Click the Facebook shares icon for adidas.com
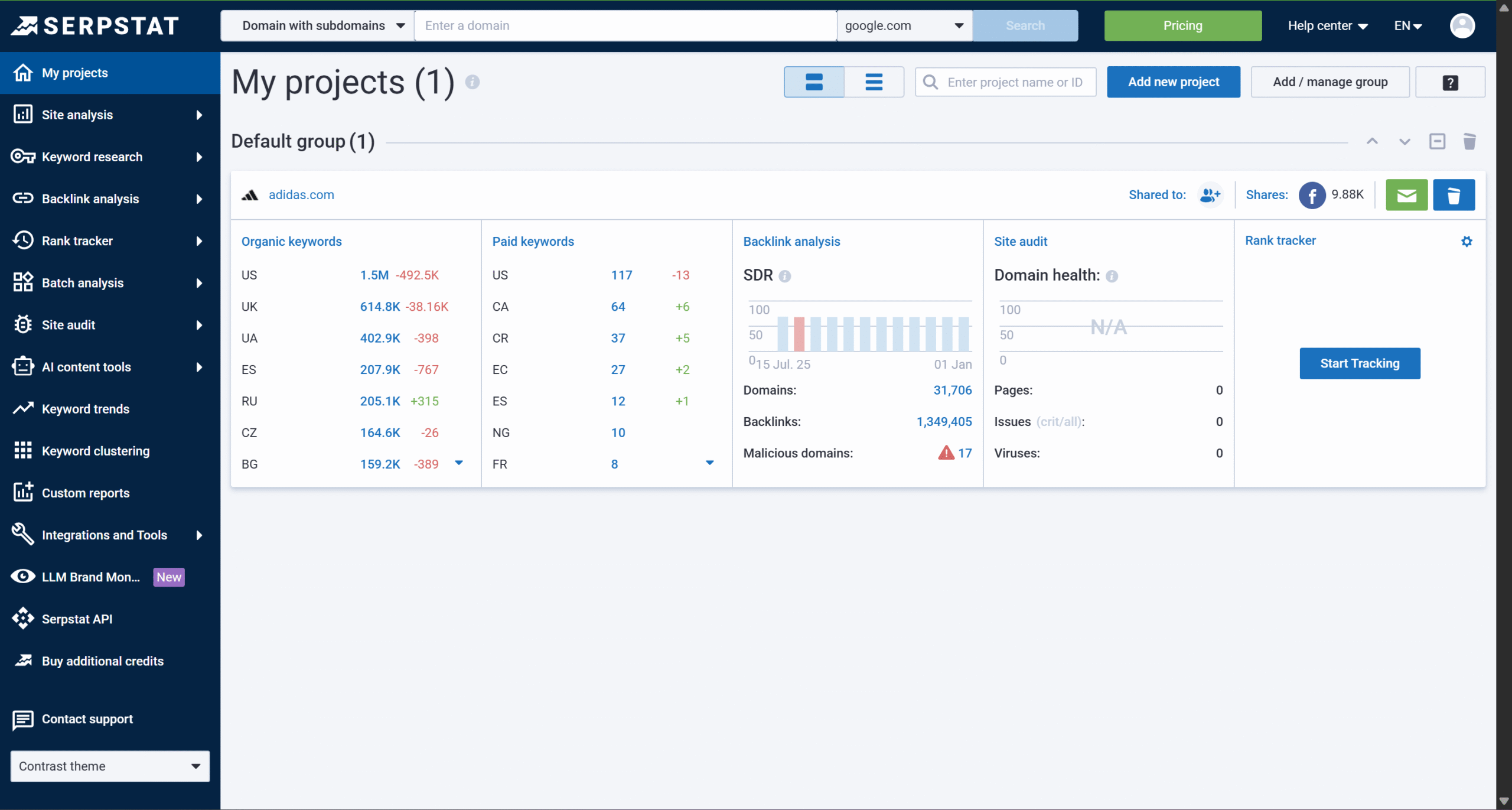Viewport: 1512px width, 810px height. click(1312, 194)
